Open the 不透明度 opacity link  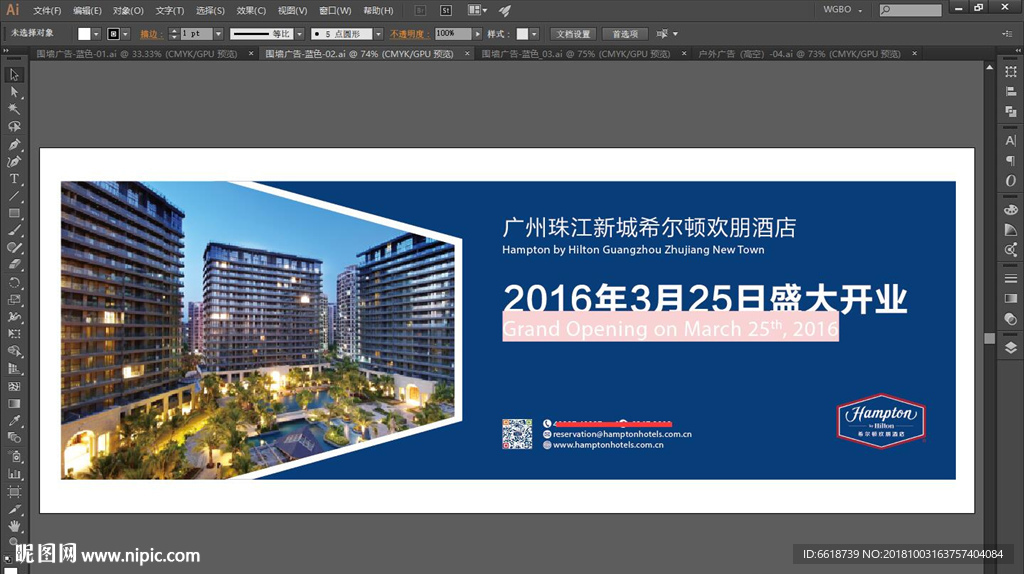[x=407, y=34]
